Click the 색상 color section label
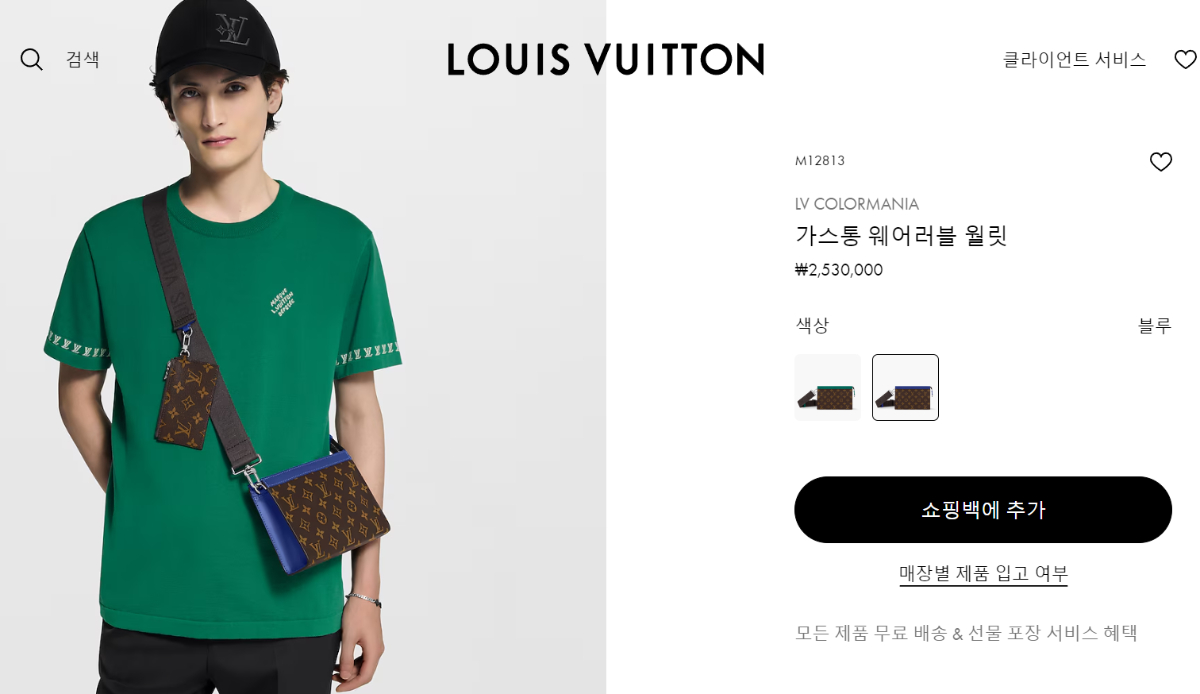1200x694 pixels. point(812,325)
